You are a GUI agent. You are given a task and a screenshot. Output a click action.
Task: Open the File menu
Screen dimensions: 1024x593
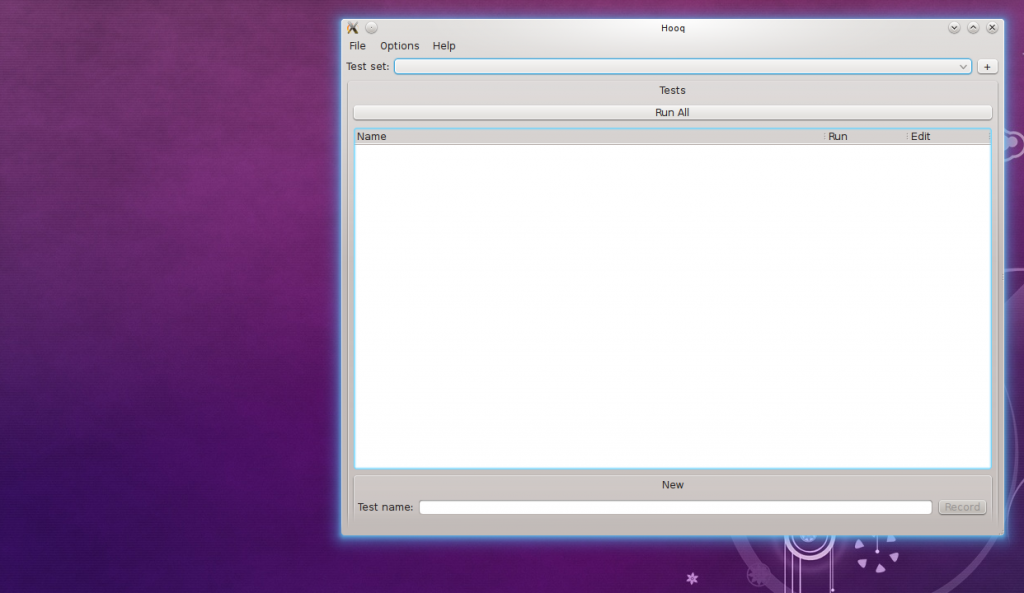point(357,46)
